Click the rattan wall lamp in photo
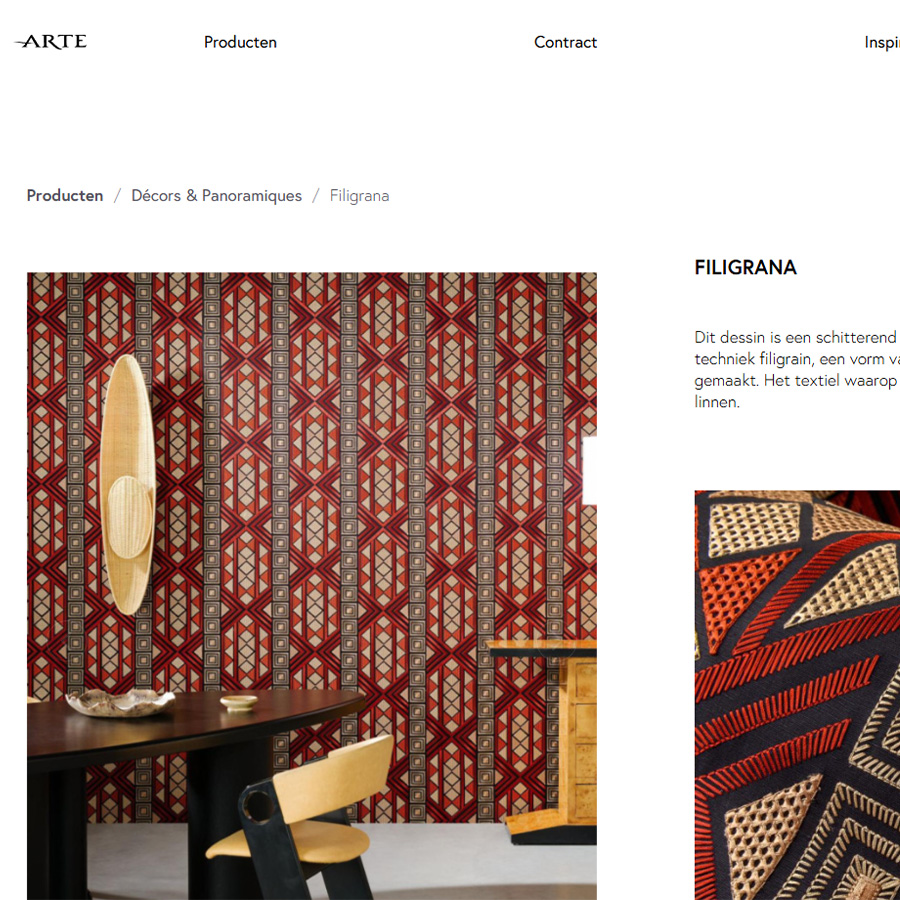Image resolution: width=900 pixels, height=900 pixels. [127, 484]
